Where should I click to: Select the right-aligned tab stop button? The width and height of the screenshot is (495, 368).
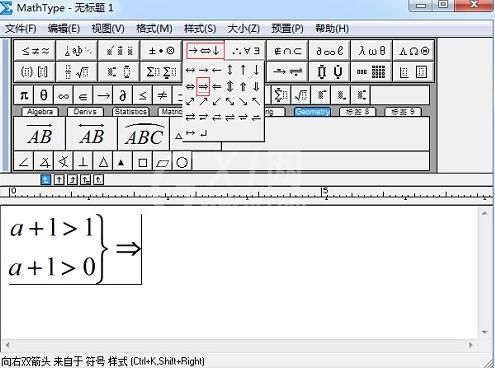pos(72,180)
